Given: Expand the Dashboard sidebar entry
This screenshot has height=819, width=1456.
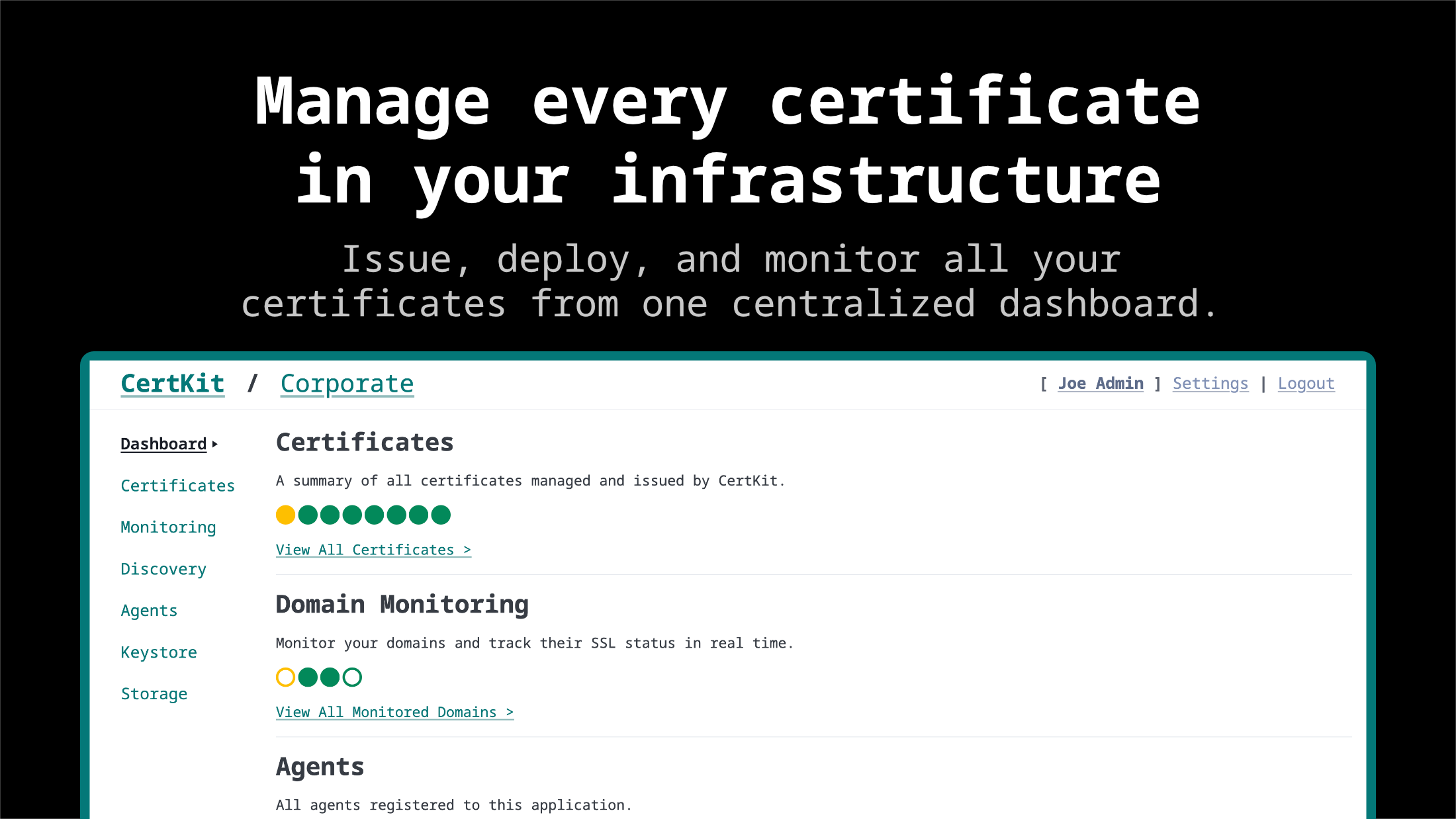Looking at the screenshot, I should click(163, 444).
